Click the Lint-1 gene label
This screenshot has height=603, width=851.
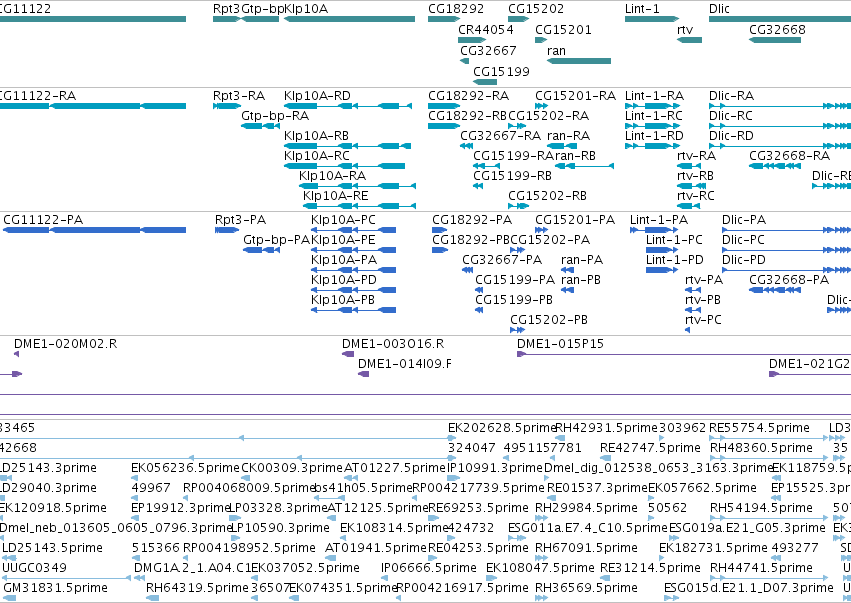(x=642, y=9)
